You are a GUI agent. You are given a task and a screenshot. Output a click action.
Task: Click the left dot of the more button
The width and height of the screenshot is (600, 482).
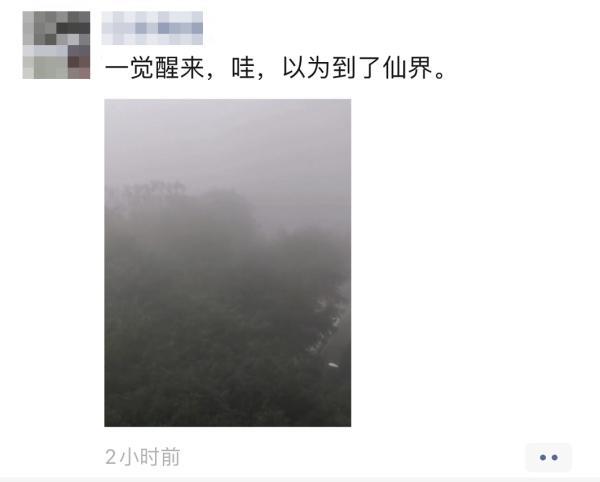[542, 458]
